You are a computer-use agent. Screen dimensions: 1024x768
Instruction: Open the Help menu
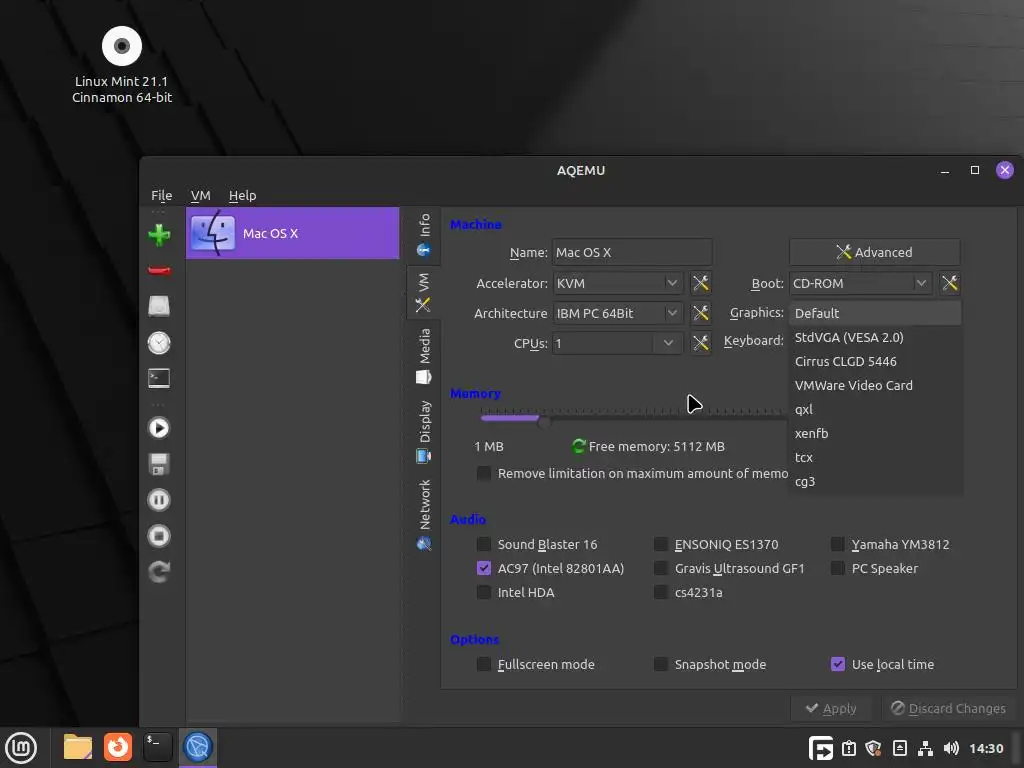point(242,195)
